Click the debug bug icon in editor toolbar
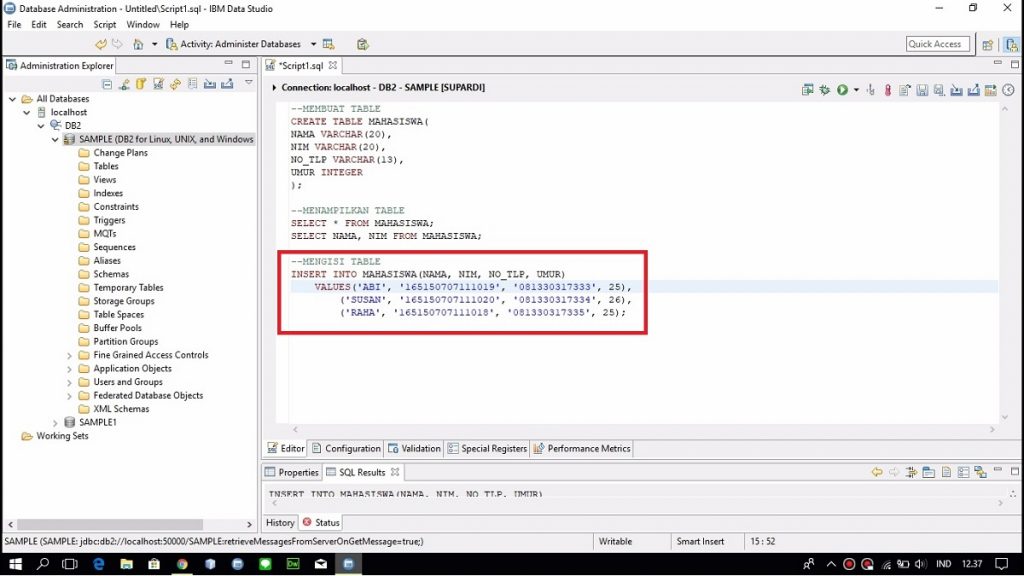Screen dimensions: 1024x576 pyautogui.click(x=825, y=90)
